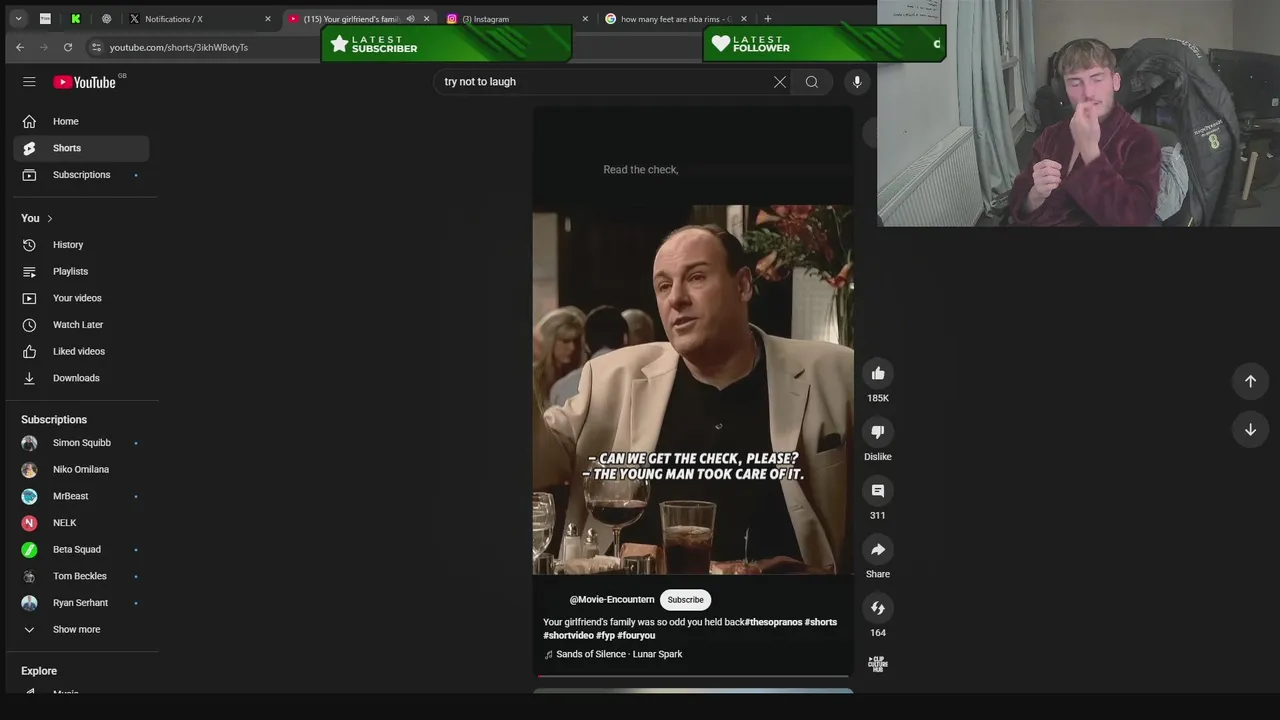The image size is (1280, 720).
Task: Switch to the nba rims Google tab
Action: (676, 19)
